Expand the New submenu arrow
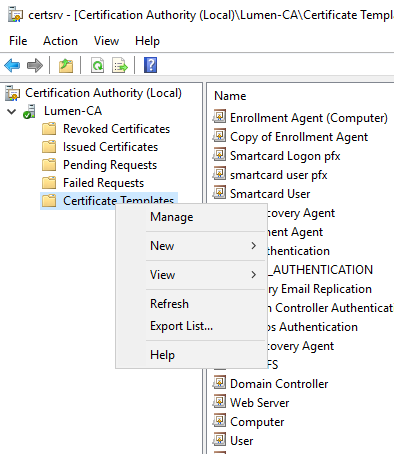The image size is (394, 454). point(254,246)
